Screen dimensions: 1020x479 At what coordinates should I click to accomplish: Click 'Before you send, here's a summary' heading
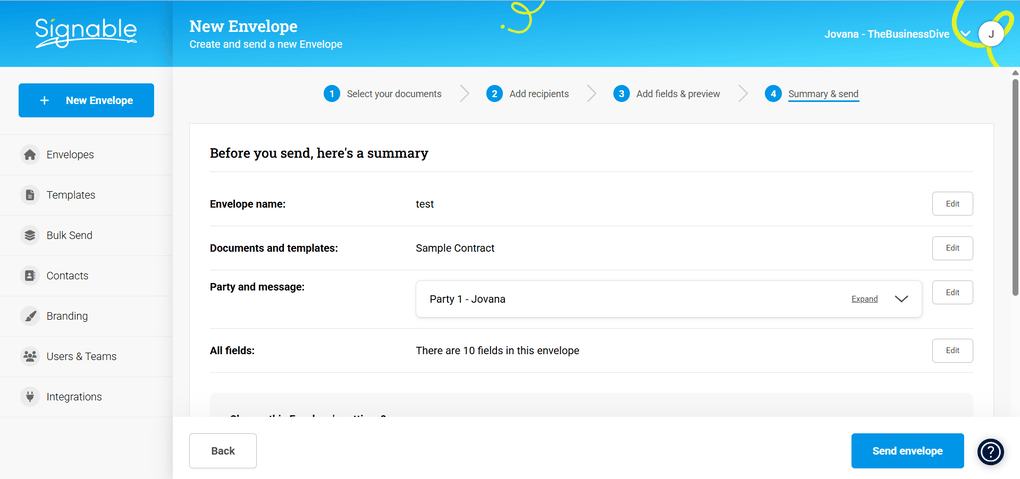[x=319, y=154]
